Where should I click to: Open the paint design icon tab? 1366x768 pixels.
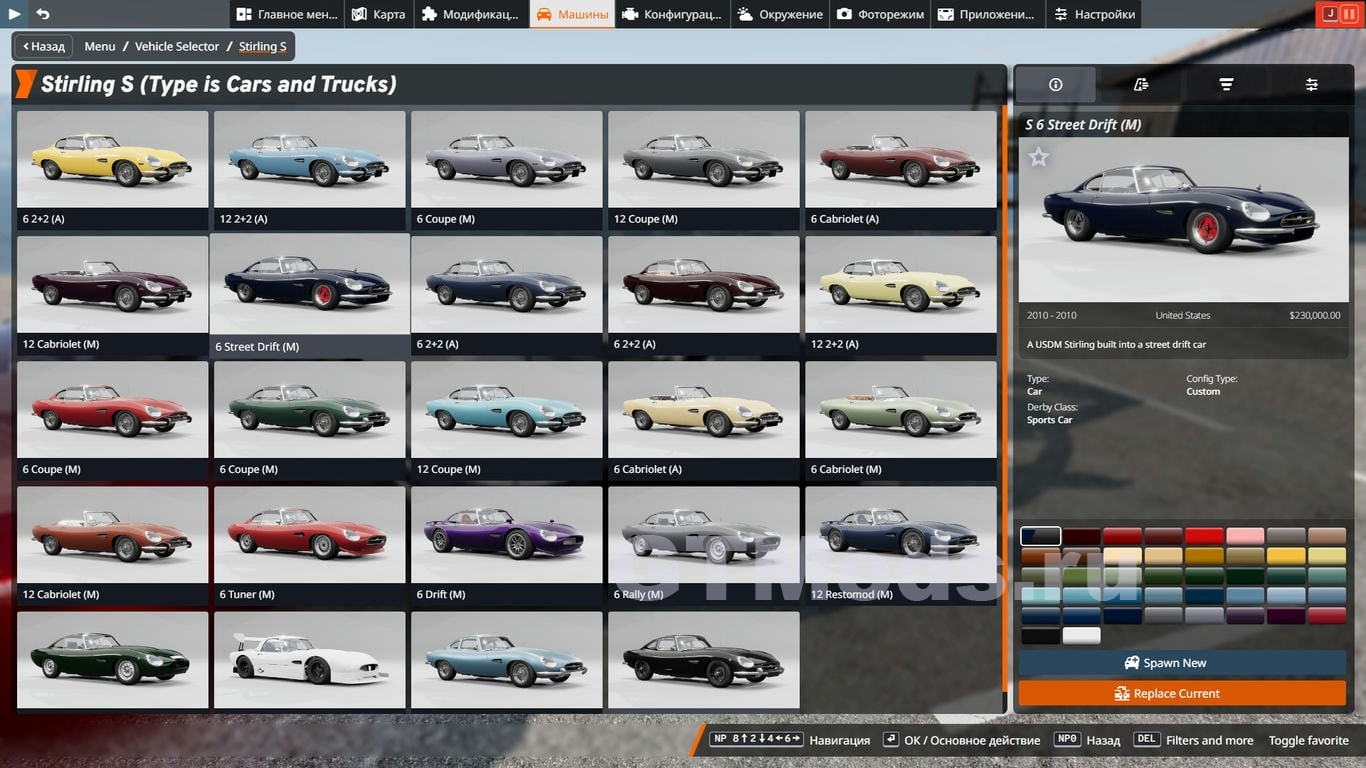(1141, 85)
